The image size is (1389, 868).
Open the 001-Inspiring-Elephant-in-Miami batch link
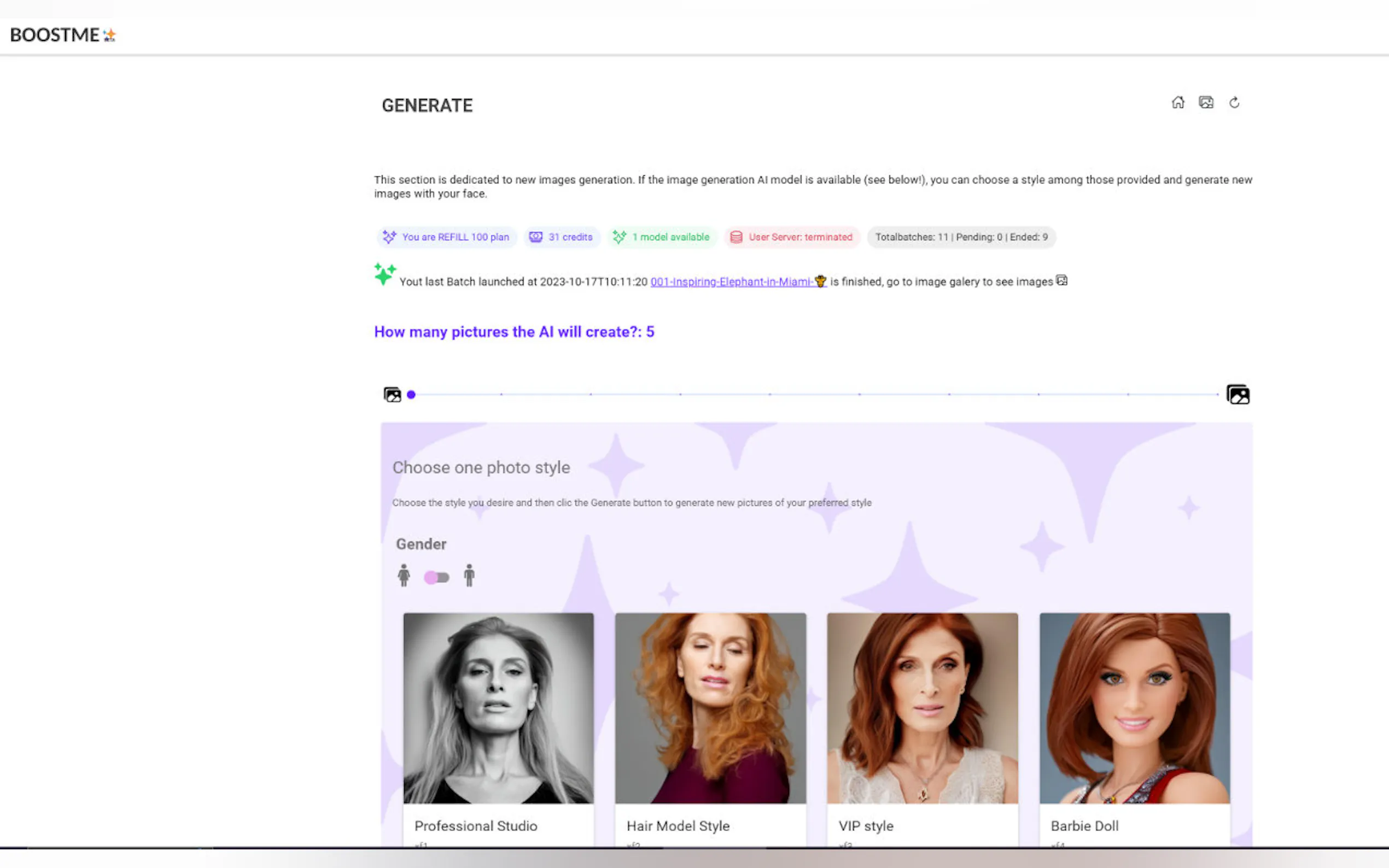tap(738, 282)
